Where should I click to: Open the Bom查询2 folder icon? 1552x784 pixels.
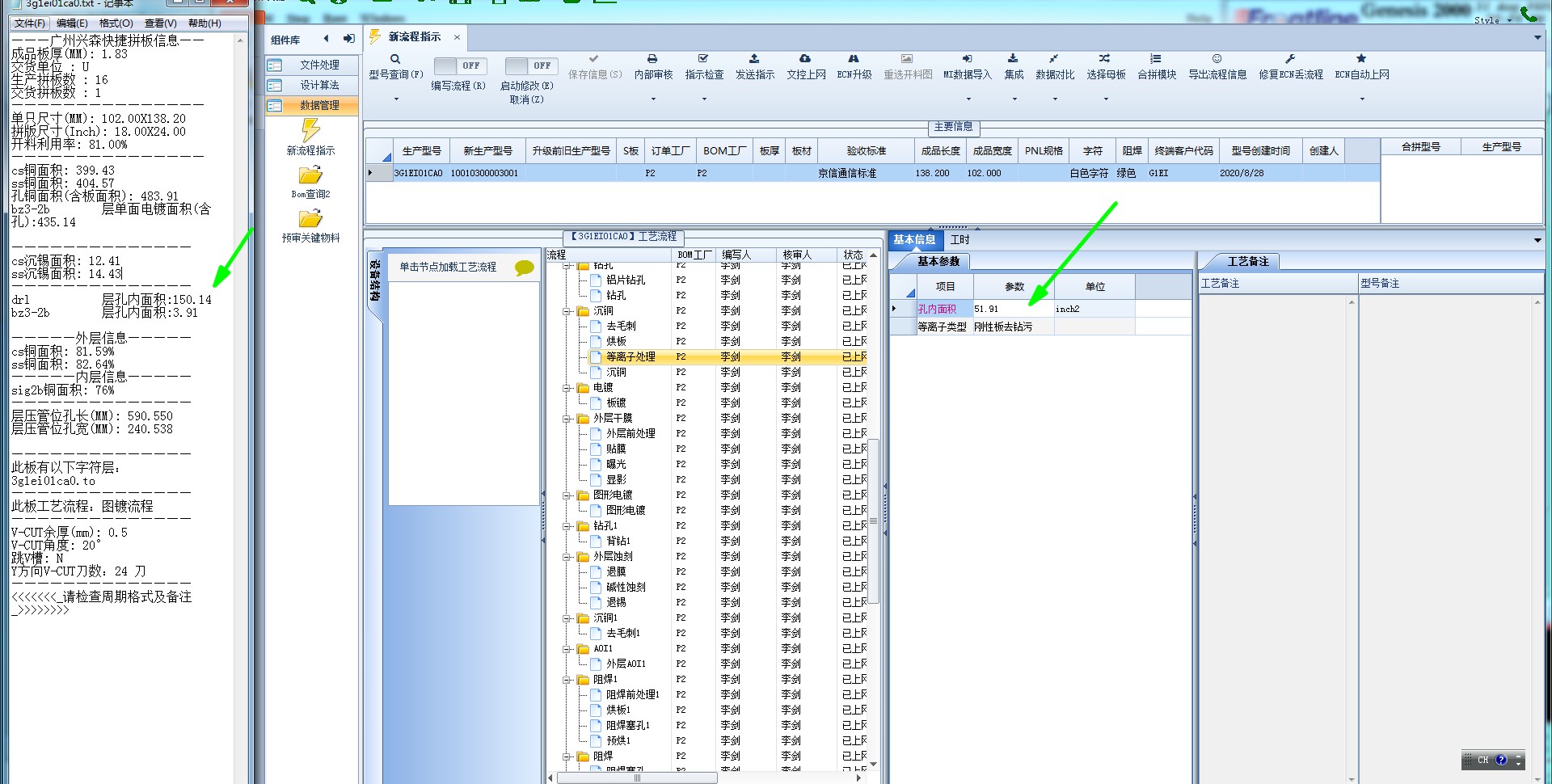pos(310,175)
